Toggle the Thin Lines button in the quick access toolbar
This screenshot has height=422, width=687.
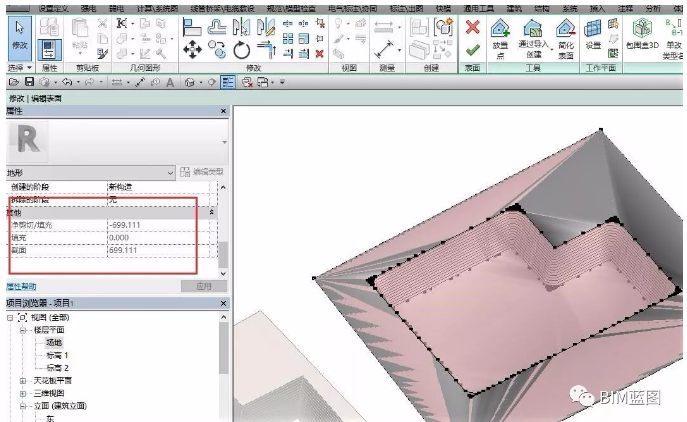pyautogui.click(x=228, y=82)
